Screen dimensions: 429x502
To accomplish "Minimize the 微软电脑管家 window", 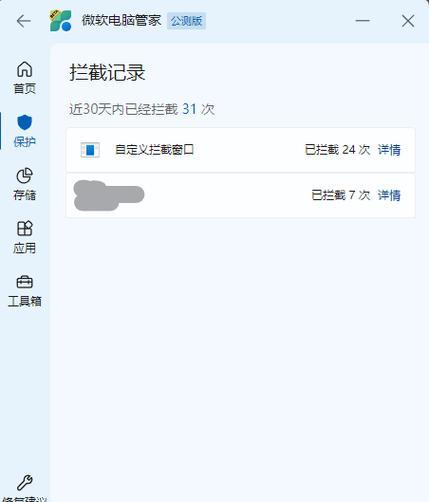I will tap(362, 21).
